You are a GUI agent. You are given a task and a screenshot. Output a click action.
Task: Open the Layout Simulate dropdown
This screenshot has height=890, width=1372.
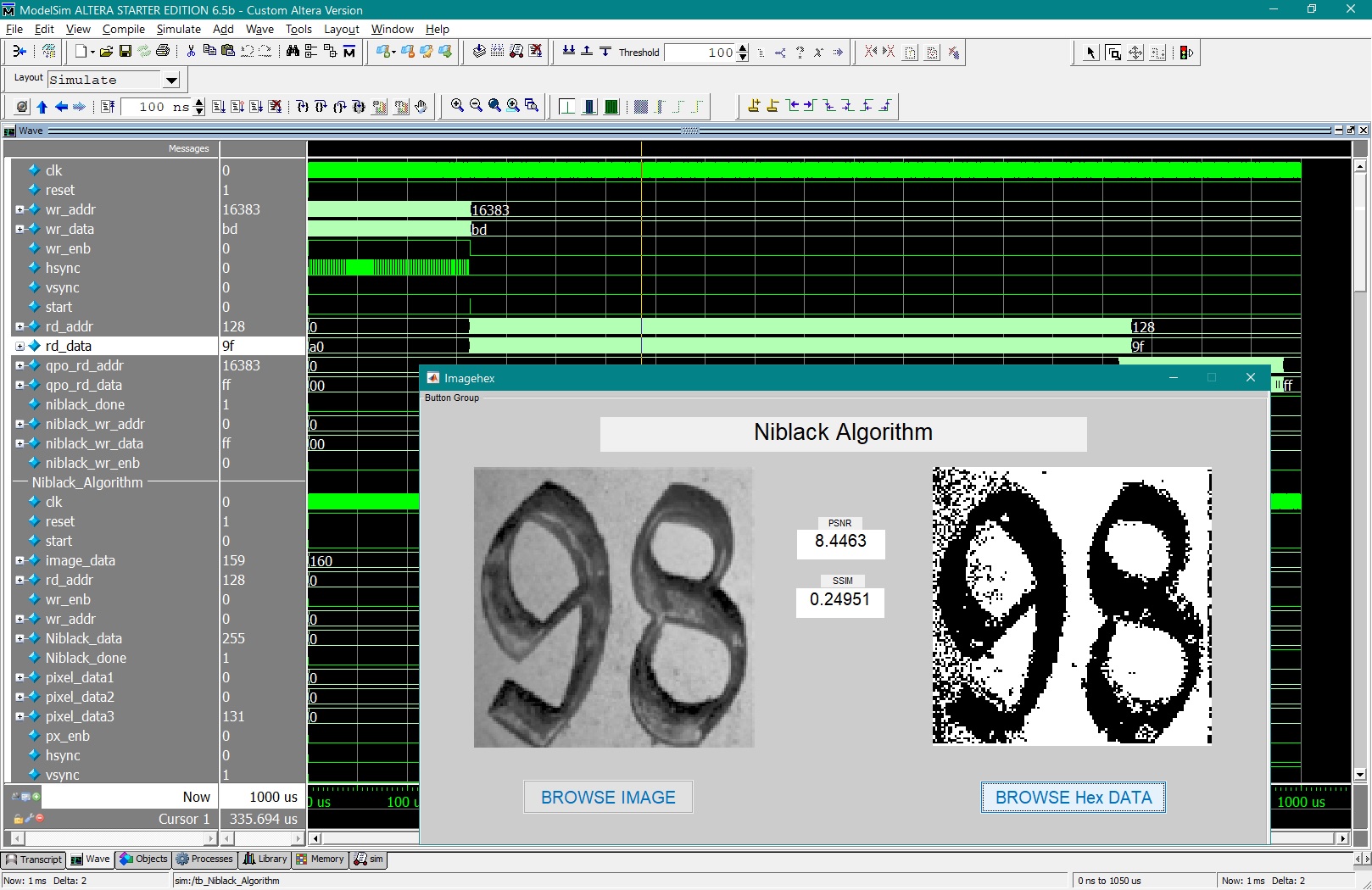click(x=171, y=81)
